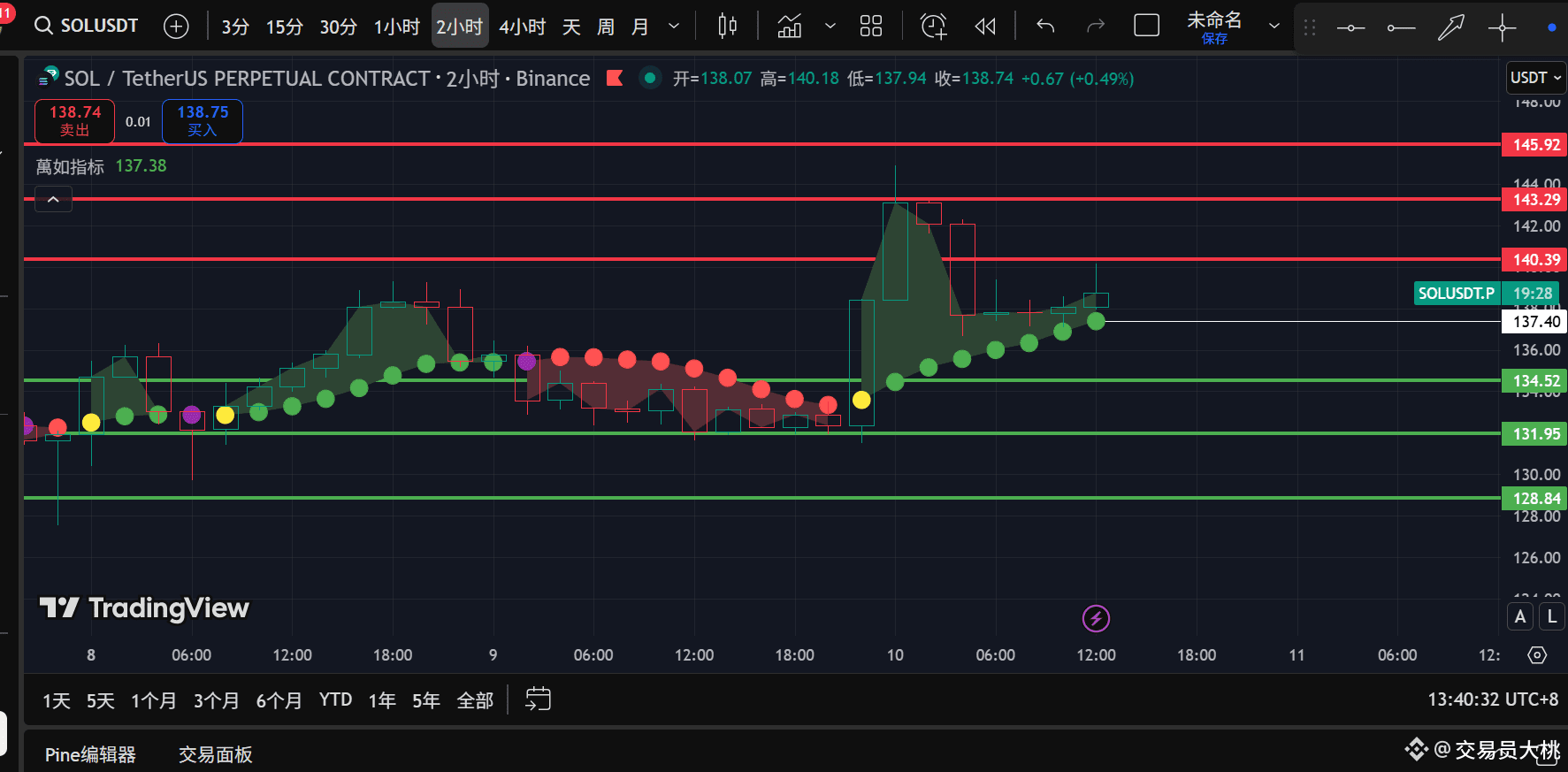
Task: Select the crosshair cursor tool
Action: [x=1502, y=28]
